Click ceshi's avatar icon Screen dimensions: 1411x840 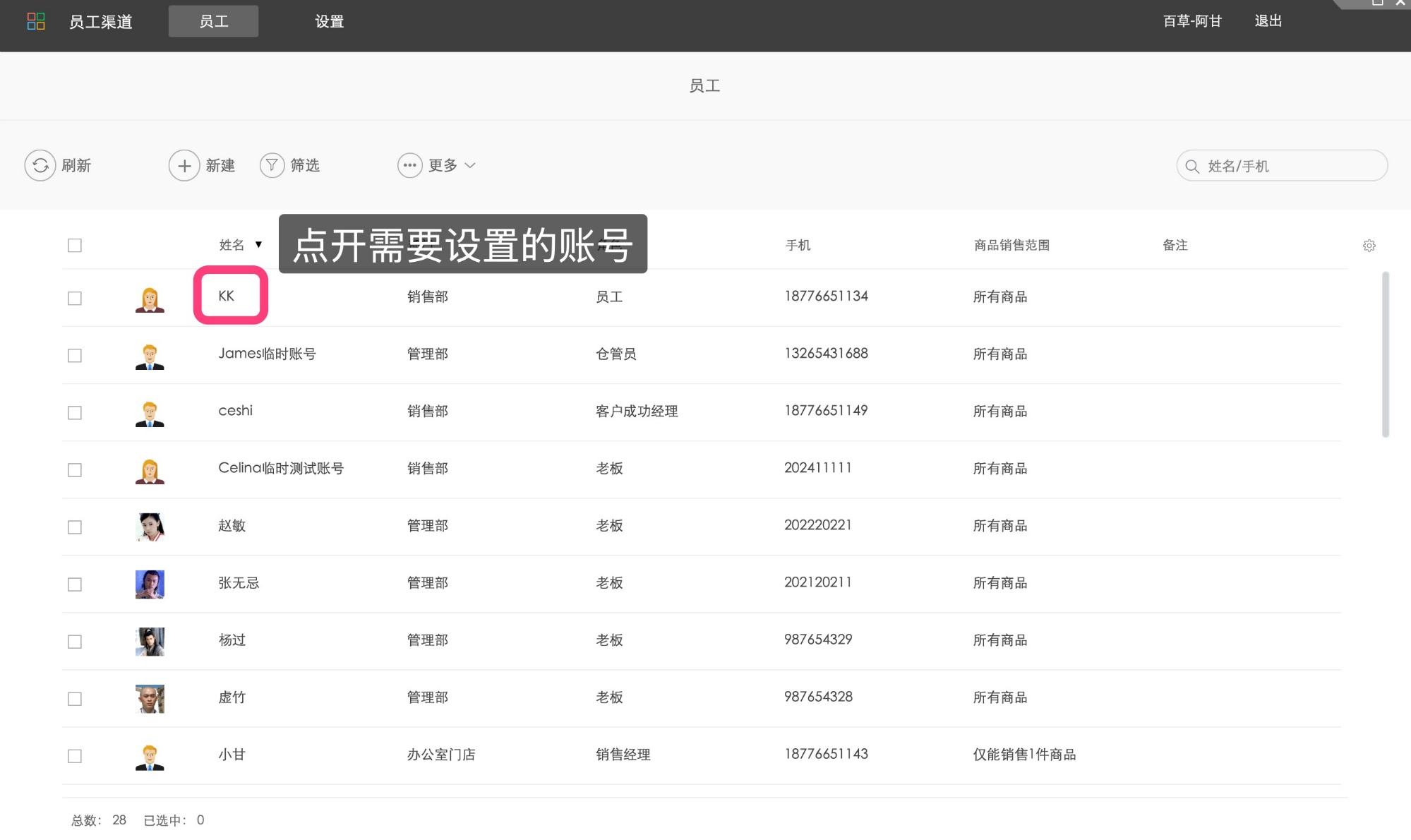point(150,413)
